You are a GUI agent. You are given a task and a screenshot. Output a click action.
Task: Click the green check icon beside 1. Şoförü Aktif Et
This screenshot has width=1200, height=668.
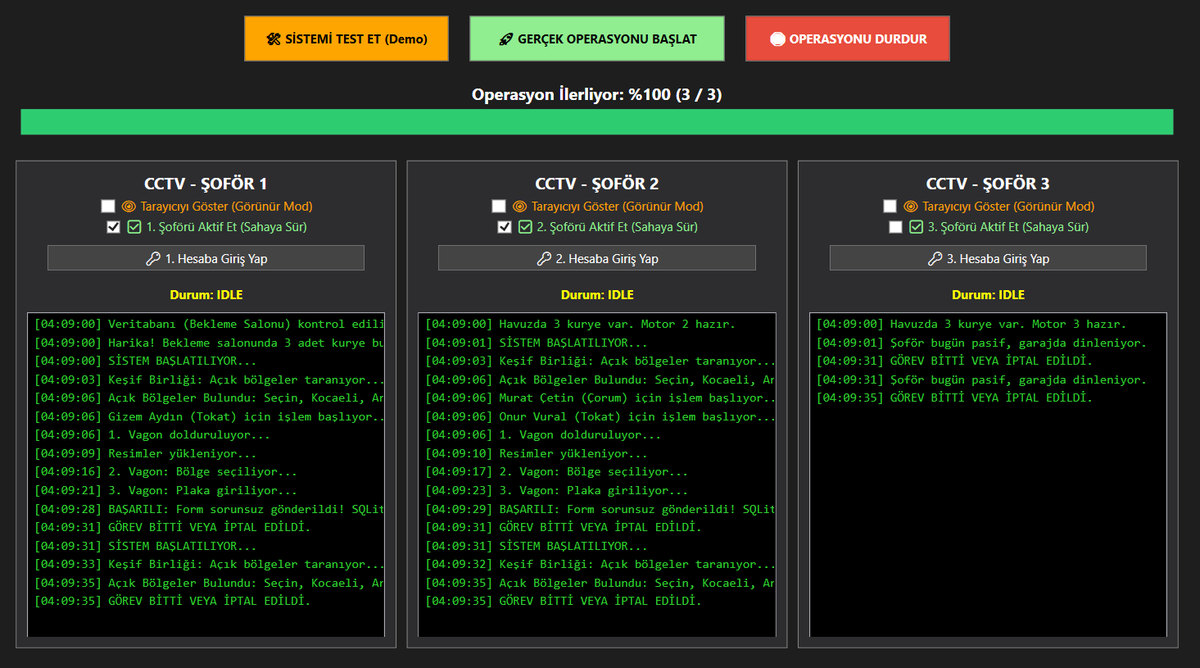(134, 227)
